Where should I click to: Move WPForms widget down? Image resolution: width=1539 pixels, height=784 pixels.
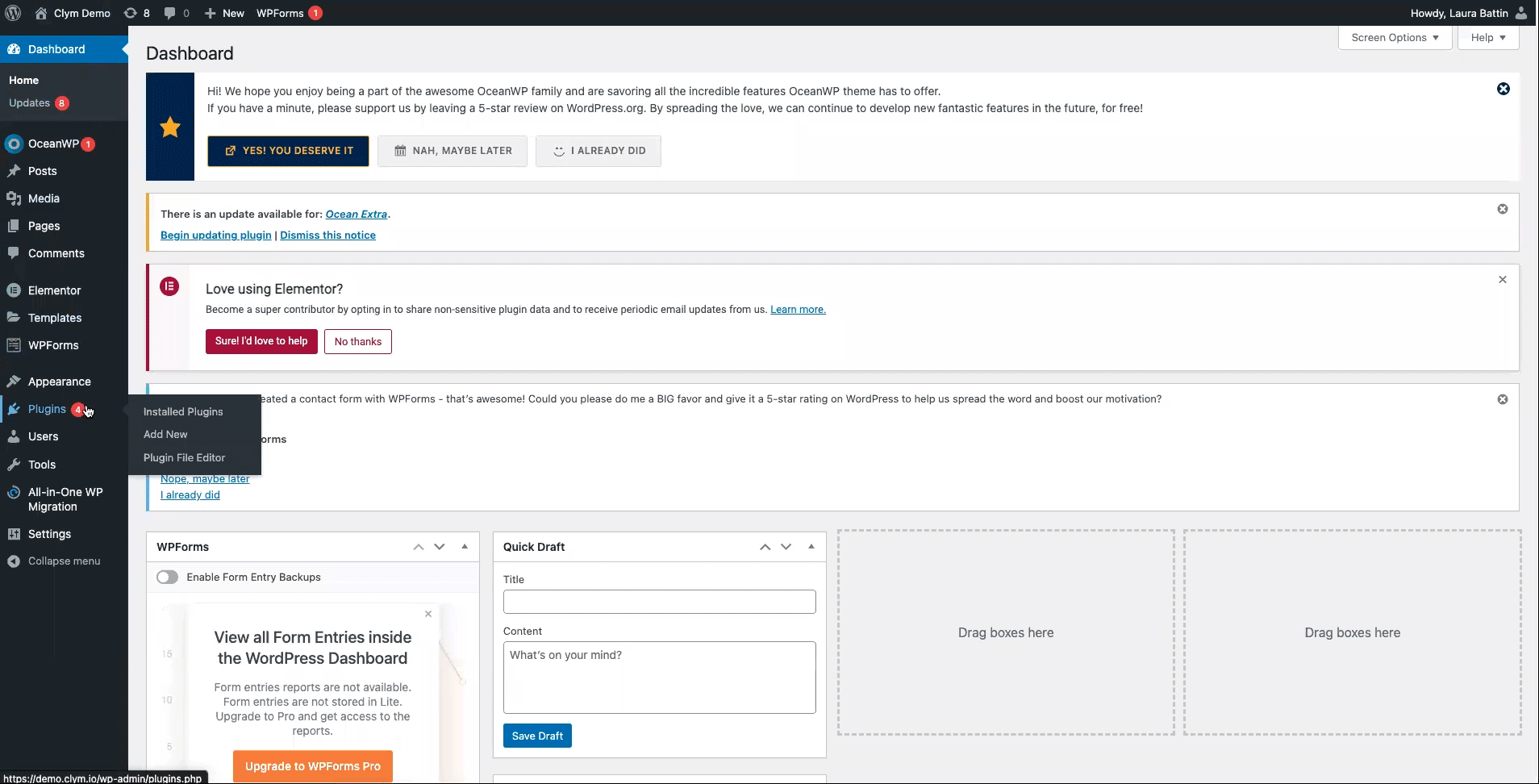tap(440, 547)
